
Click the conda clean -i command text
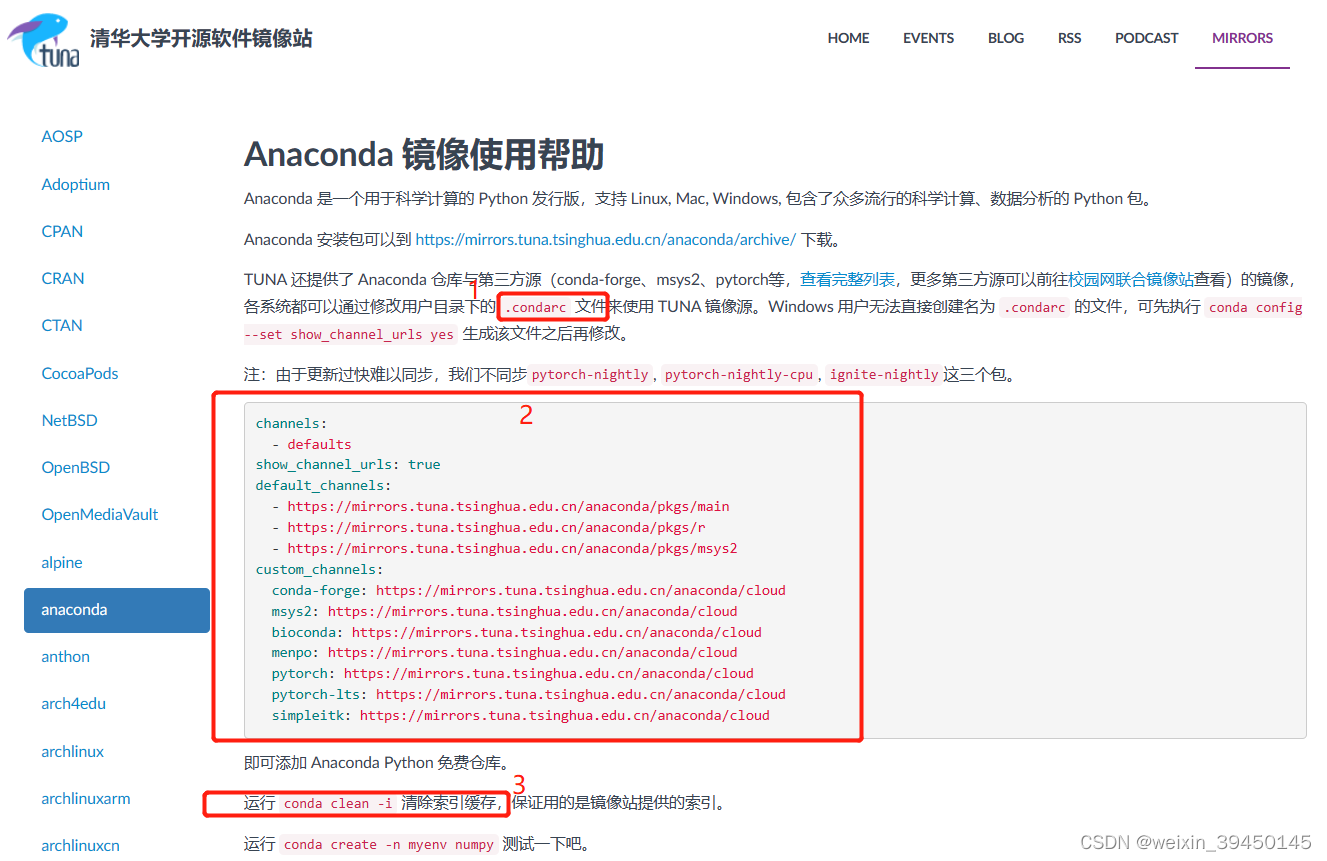[x=338, y=803]
